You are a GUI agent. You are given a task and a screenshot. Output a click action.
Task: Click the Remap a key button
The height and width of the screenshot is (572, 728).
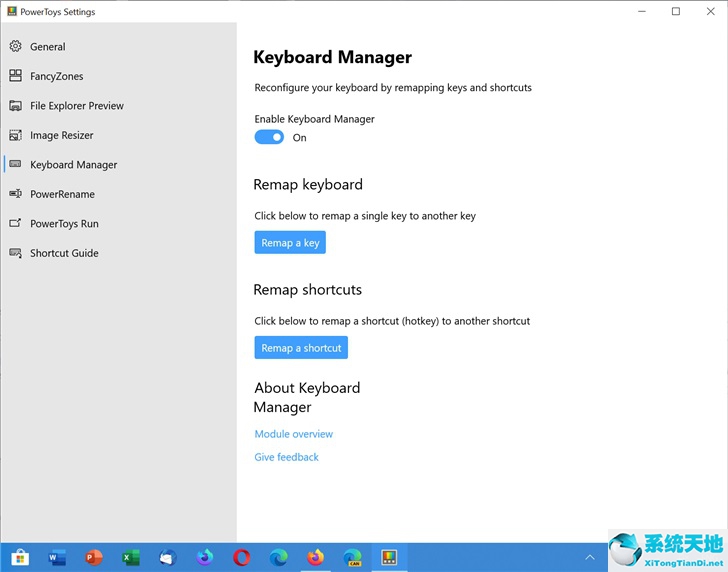click(290, 242)
